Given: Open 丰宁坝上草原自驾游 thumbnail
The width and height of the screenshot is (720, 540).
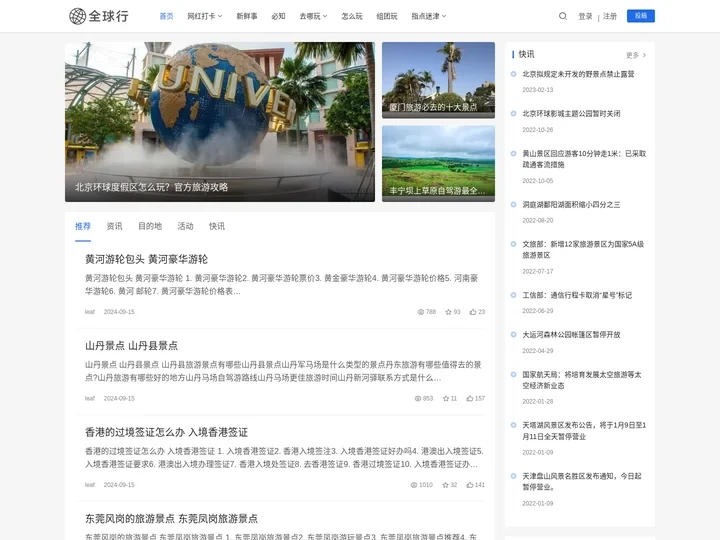Looking at the screenshot, I should pyautogui.click(x=439, y=163).
